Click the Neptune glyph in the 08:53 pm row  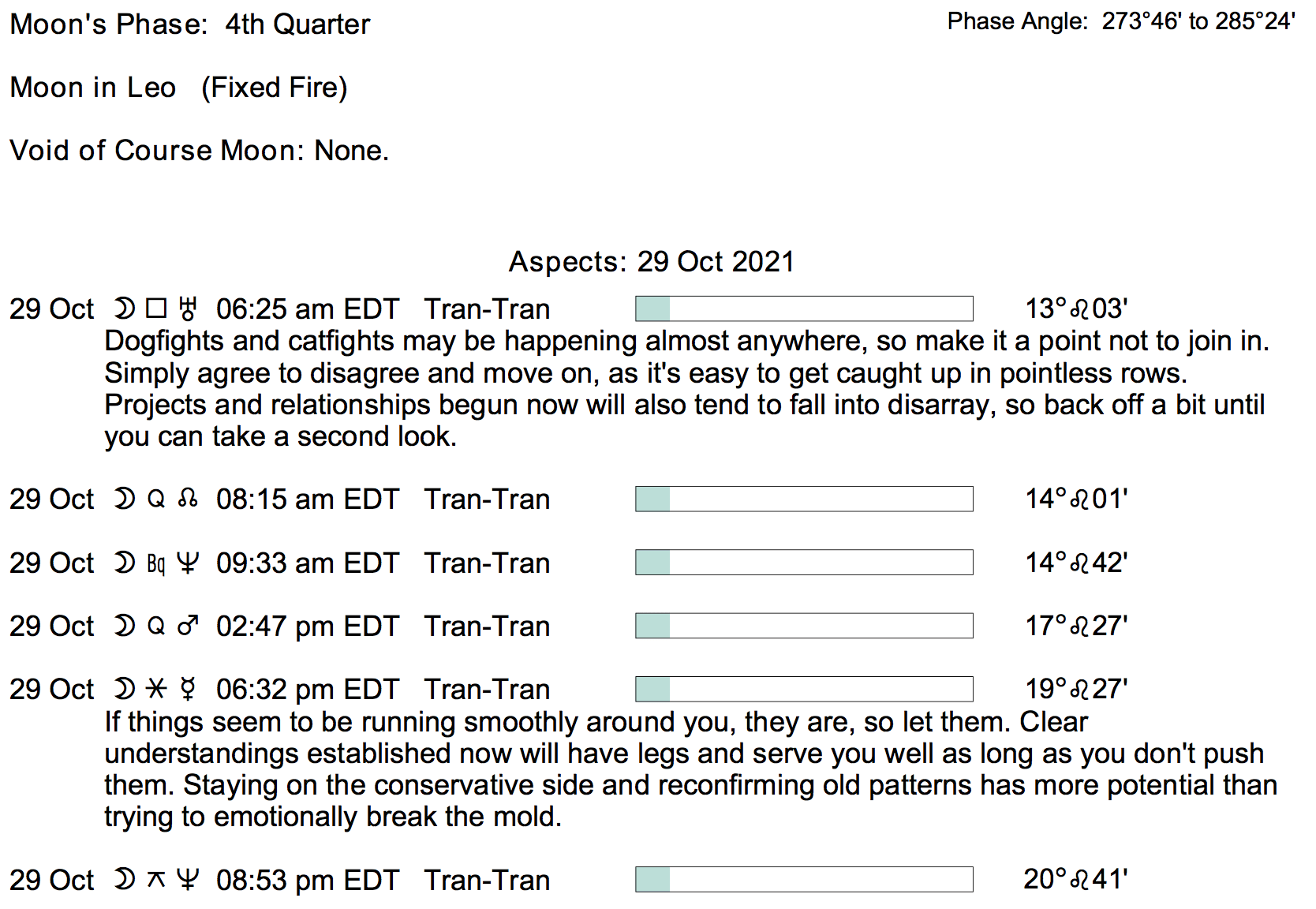coord(187,879)
